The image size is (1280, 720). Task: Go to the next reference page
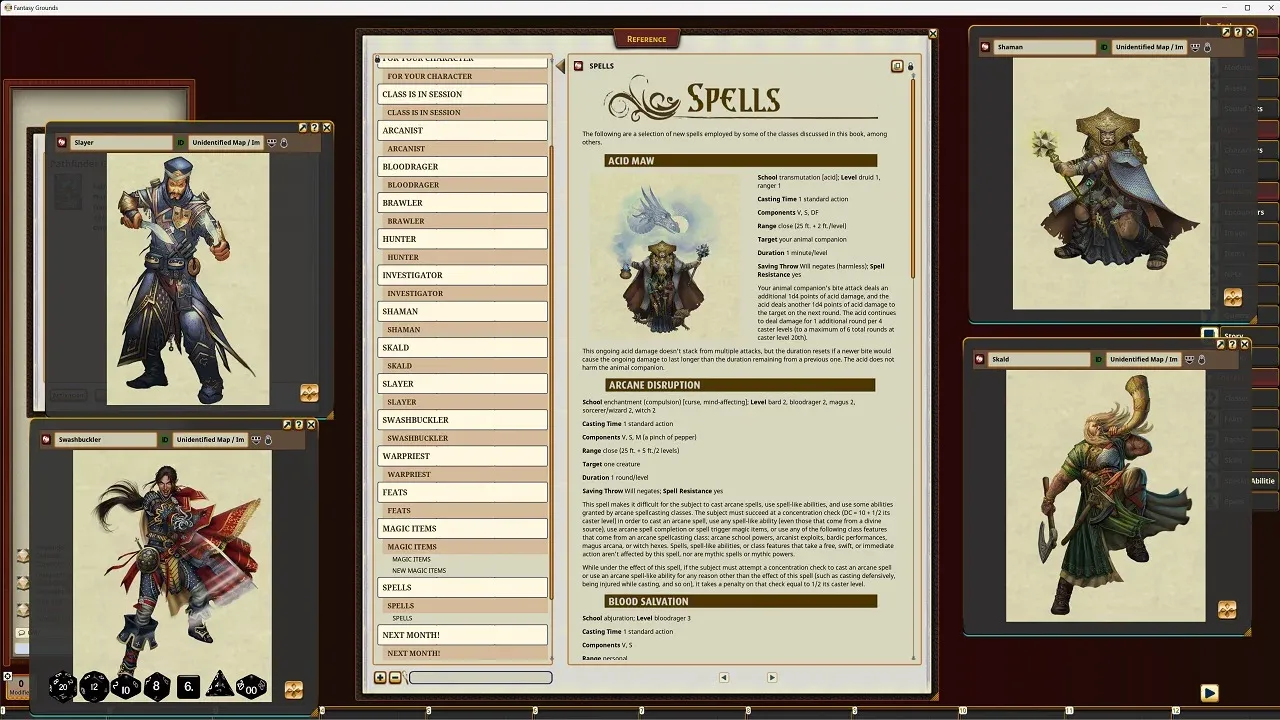(x=772, y=677)
